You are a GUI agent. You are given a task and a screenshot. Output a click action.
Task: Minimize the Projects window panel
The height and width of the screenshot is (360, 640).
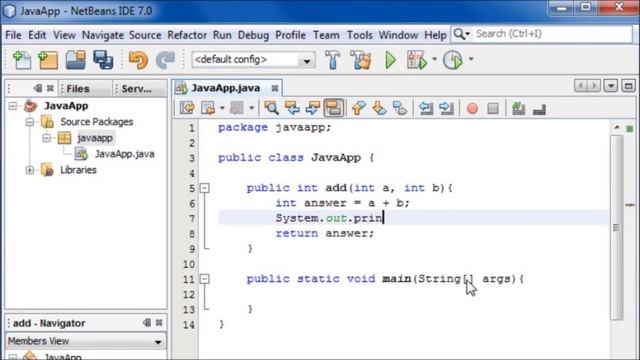pos(38,88)
